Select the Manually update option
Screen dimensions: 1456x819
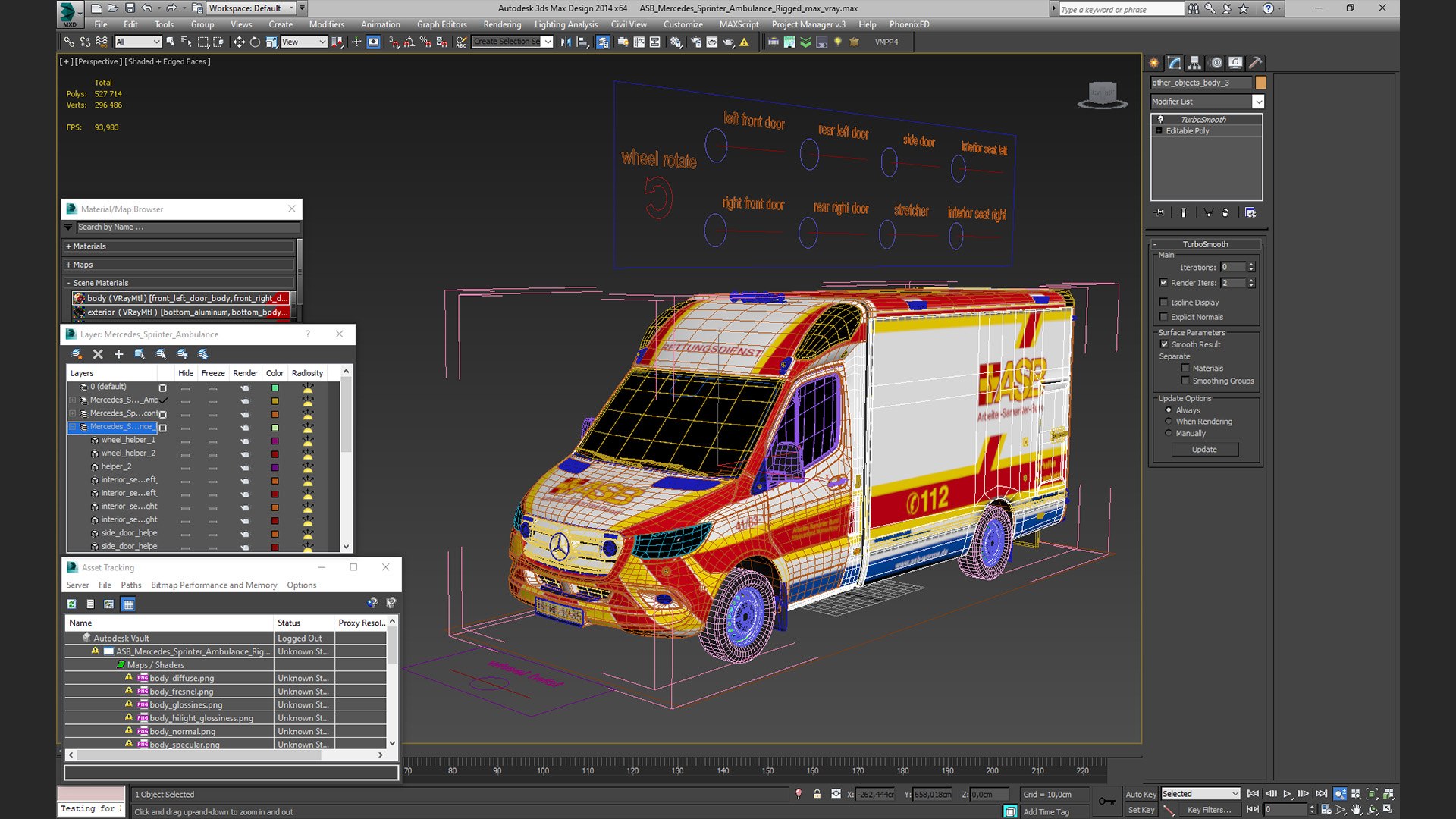click(x=1169, y=433)
